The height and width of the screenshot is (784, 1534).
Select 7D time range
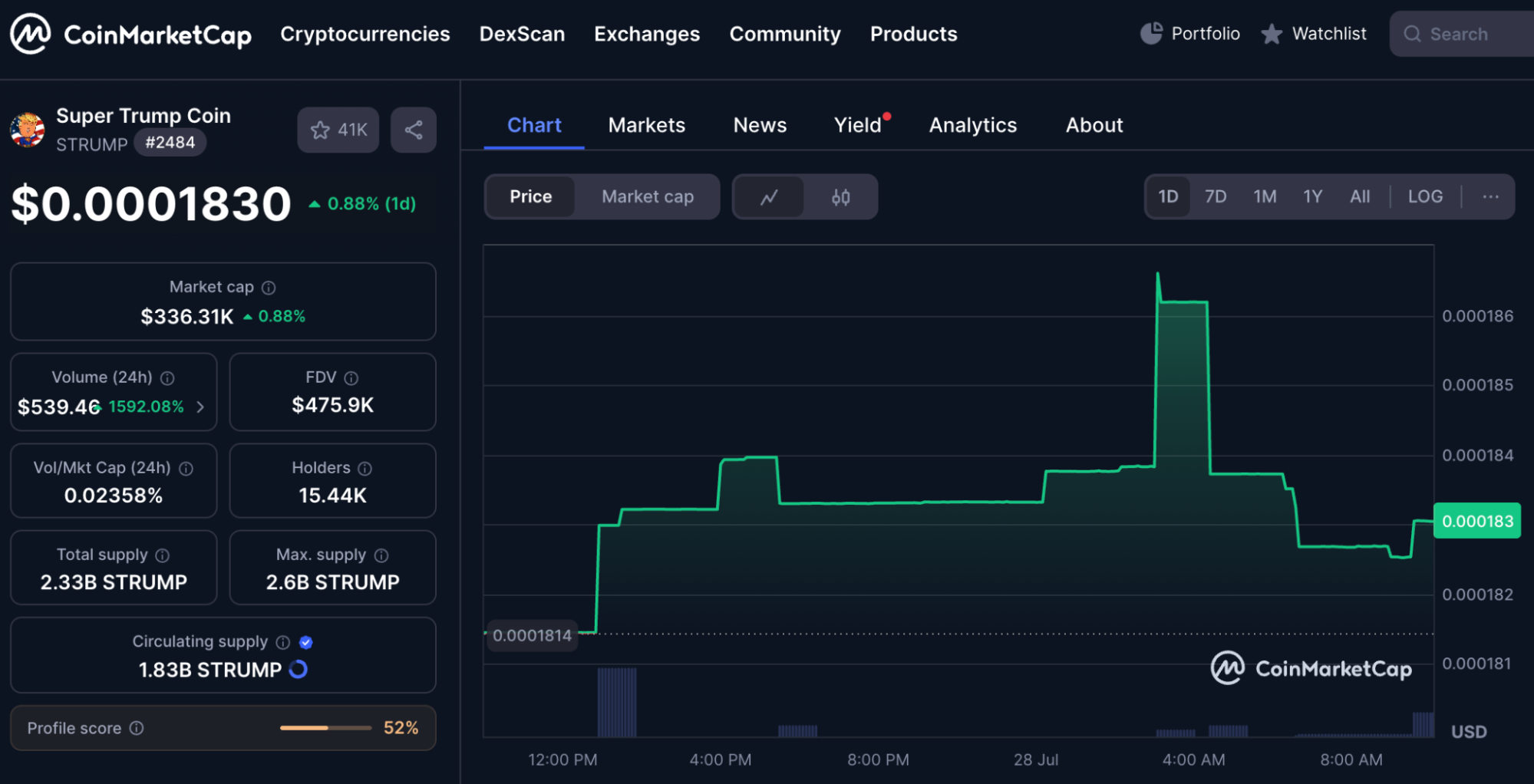[x=1216, y=197]
